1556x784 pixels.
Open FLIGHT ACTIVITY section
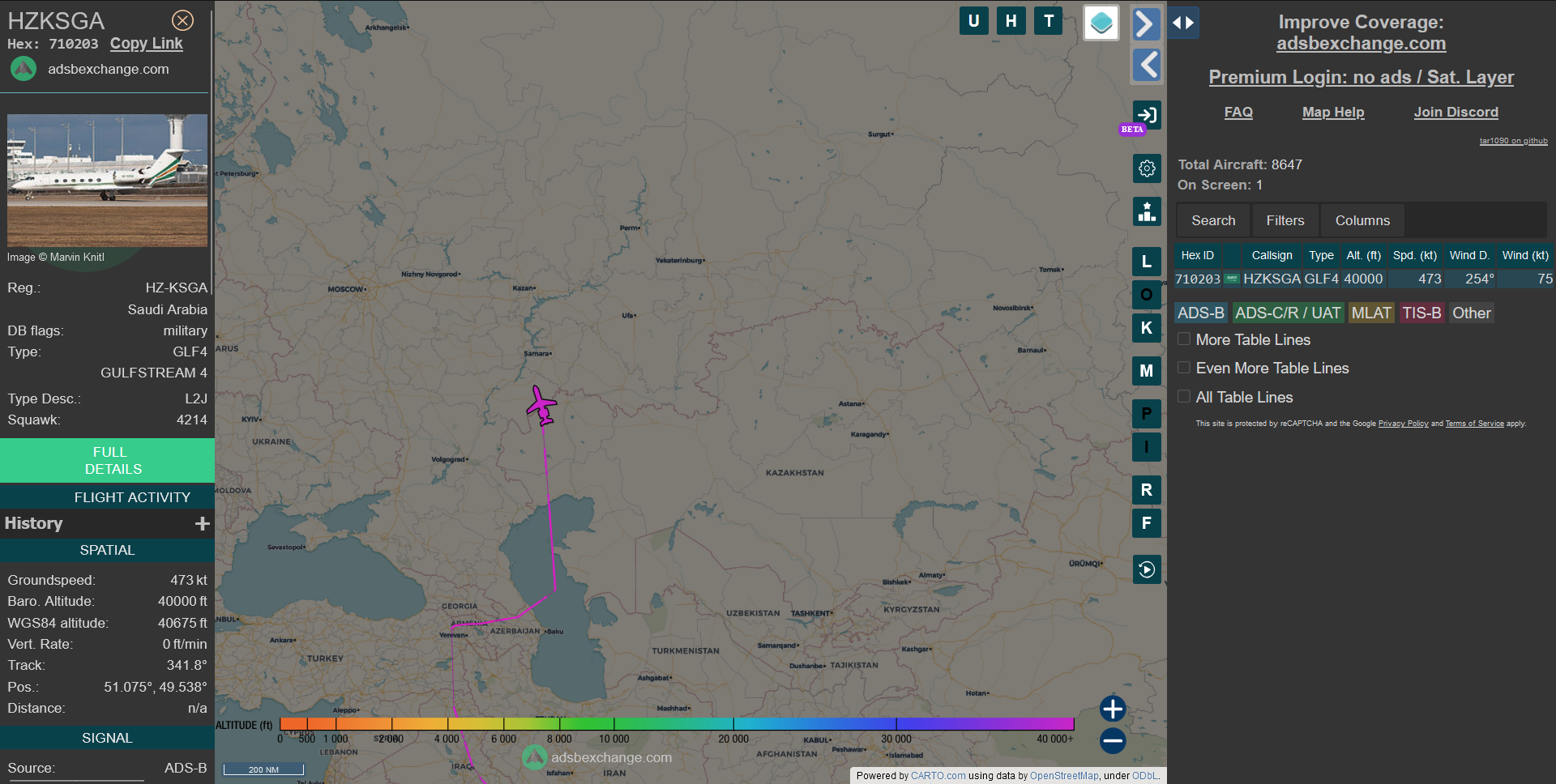(107, 497)
